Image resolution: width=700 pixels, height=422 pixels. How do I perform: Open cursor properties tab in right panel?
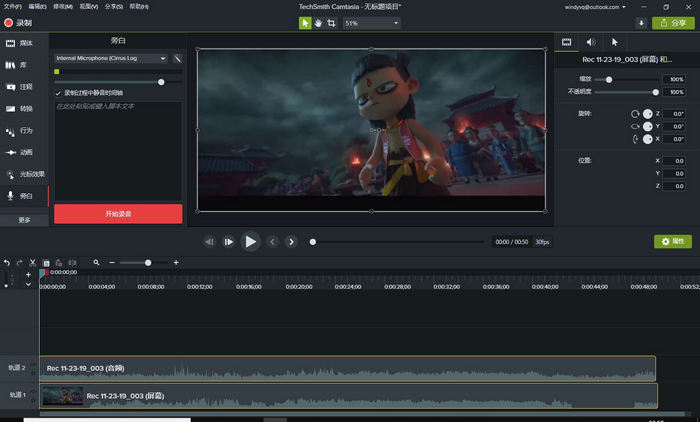615,42
